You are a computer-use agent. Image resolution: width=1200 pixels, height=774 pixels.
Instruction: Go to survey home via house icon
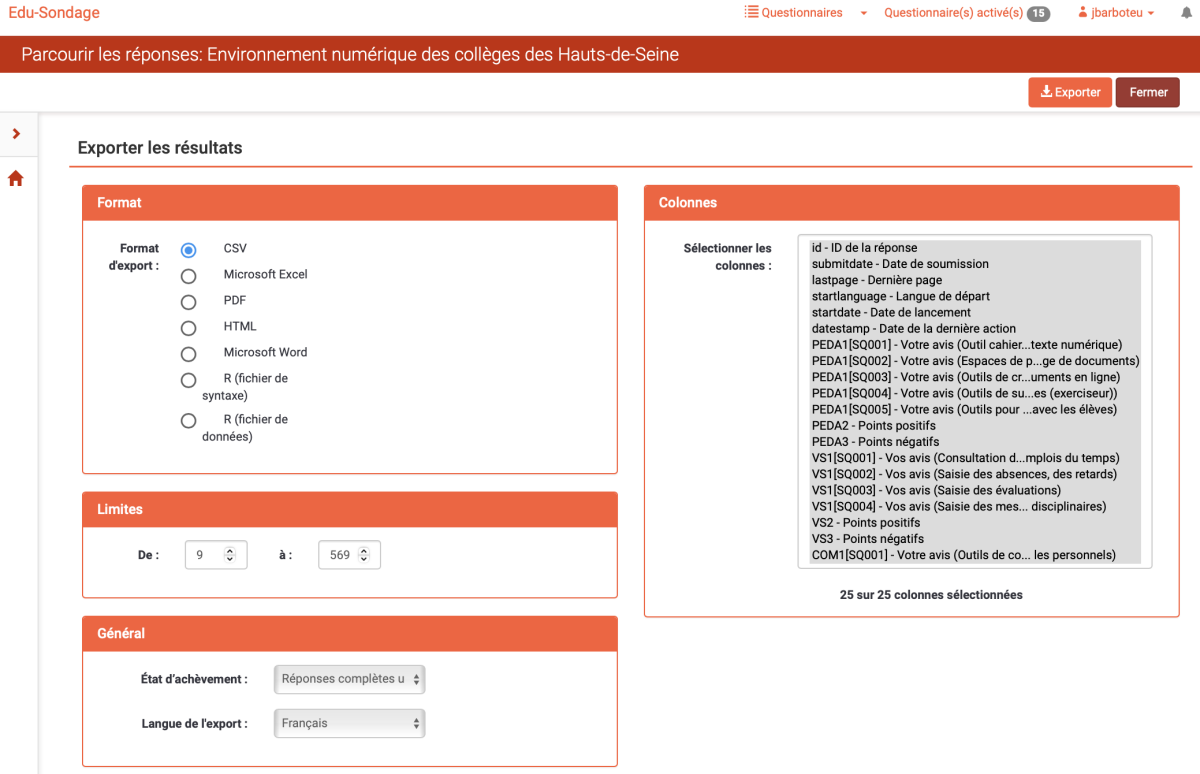(16, 179)
